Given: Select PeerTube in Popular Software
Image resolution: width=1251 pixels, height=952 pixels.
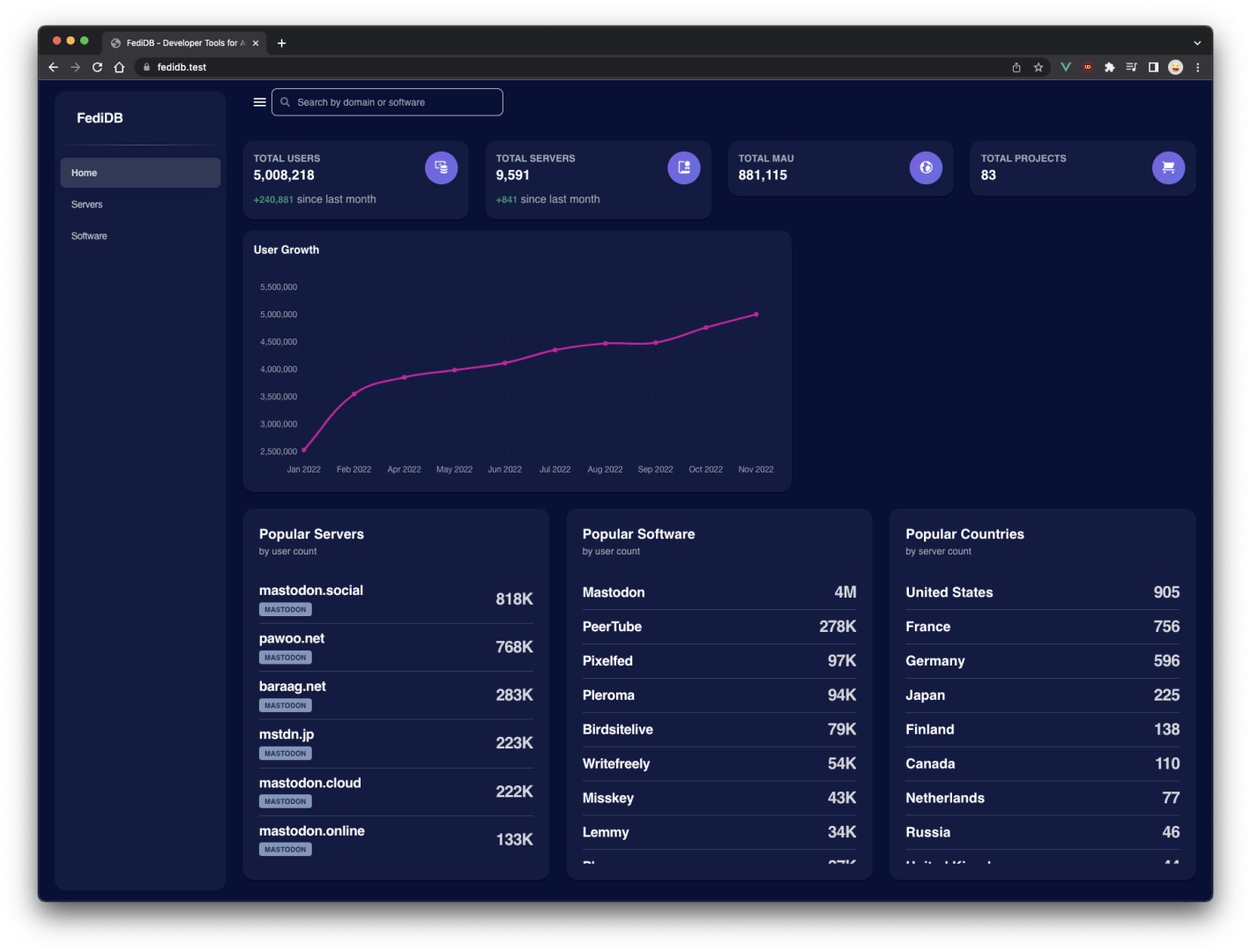Looking at the screenshot, I should pos(719,627).
